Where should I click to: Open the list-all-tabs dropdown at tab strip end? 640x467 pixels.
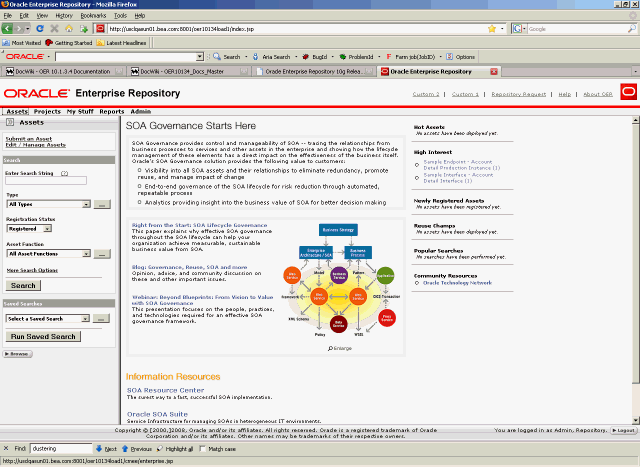pos(635,71)
